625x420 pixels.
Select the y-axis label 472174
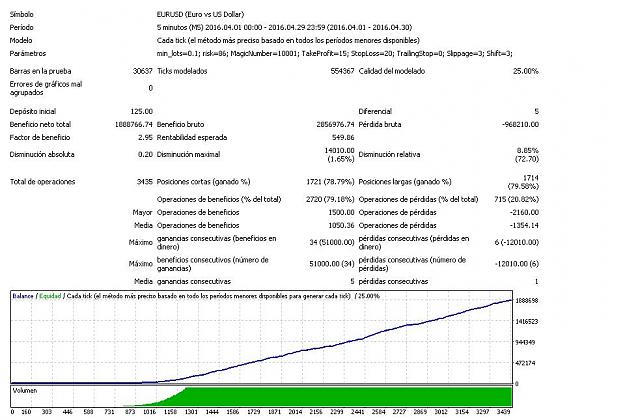[527, 363]
